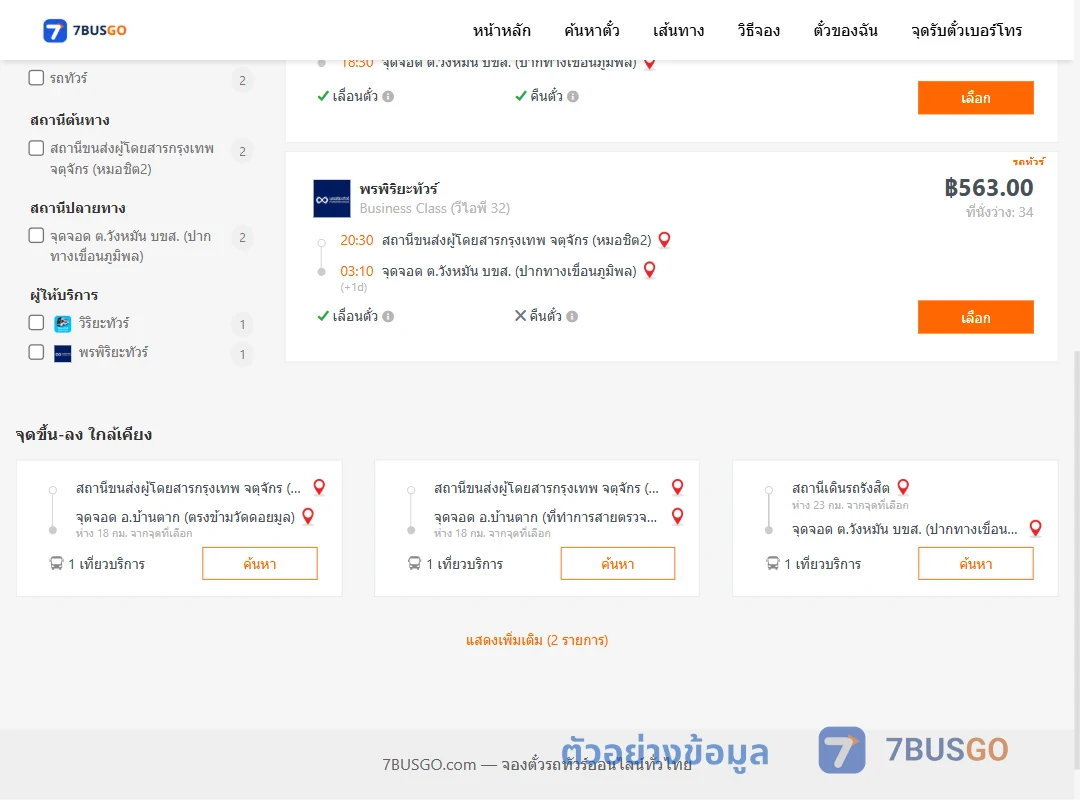Screen dimensions: 1080x800
Task: Open วังหมัน map pin in รังสิต card
Action: [x=1035, y=529]
